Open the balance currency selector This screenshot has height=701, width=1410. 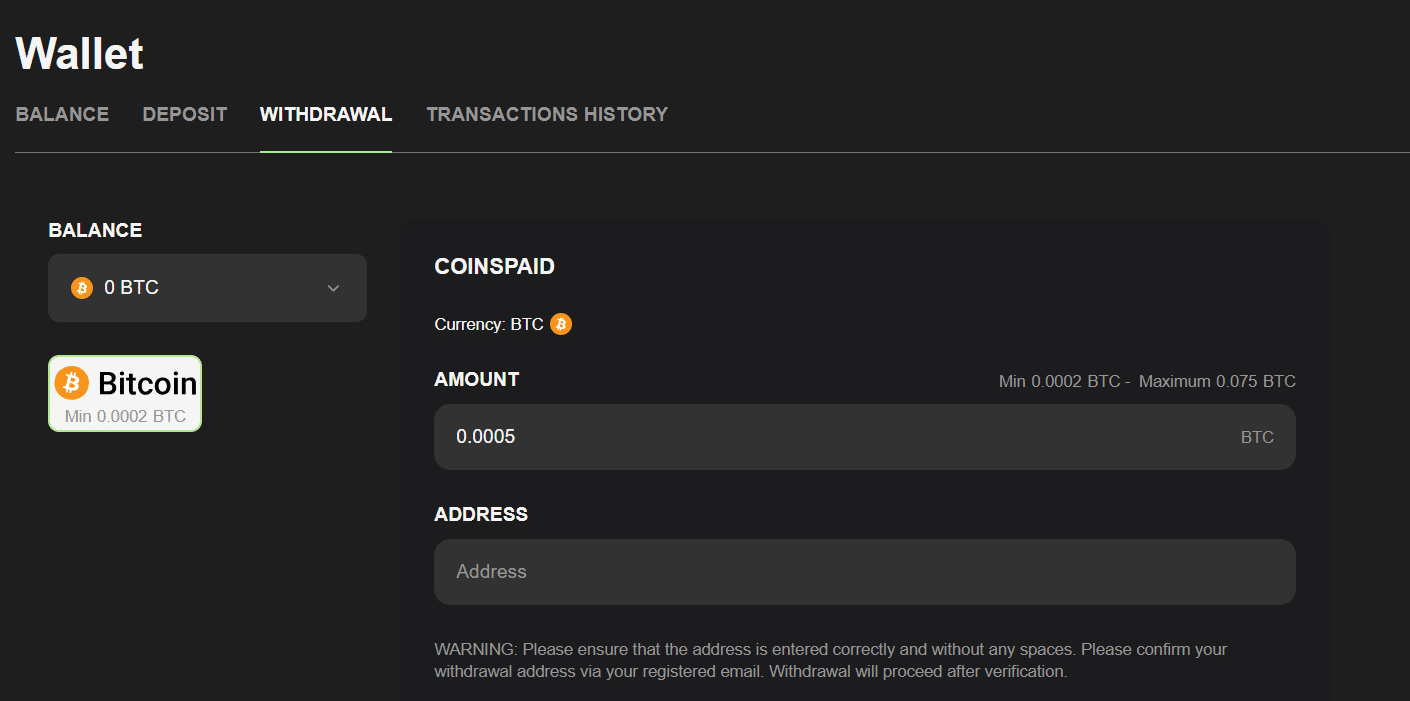[x=207, y=287]
